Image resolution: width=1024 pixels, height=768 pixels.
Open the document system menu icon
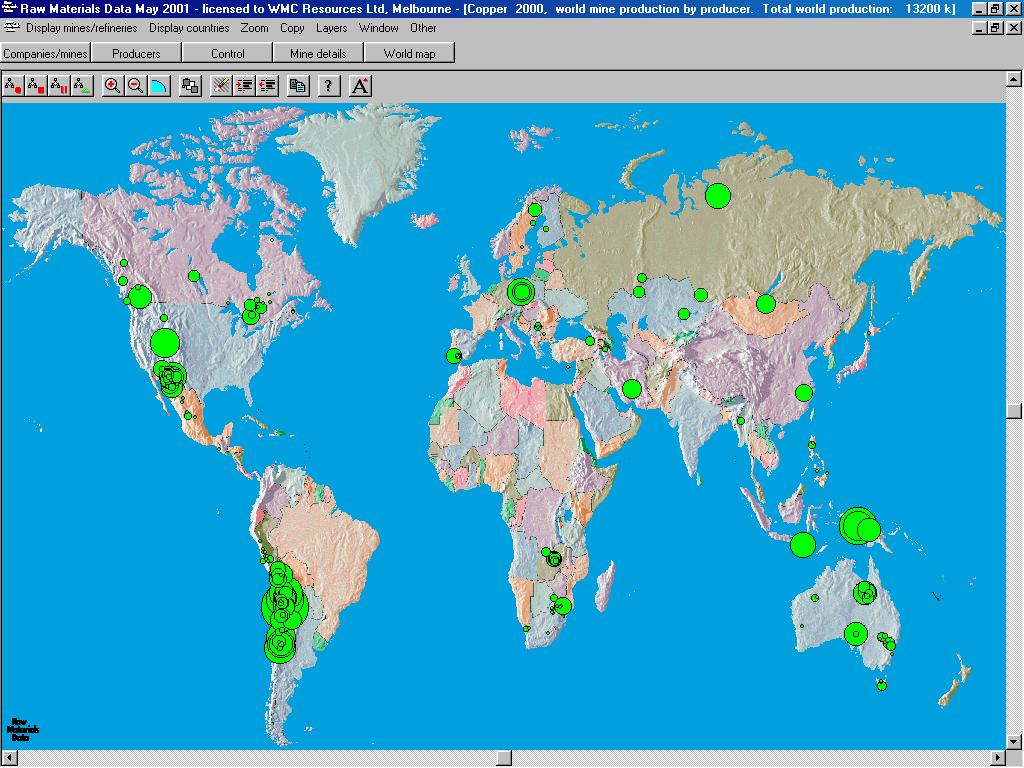coord(11,27)
